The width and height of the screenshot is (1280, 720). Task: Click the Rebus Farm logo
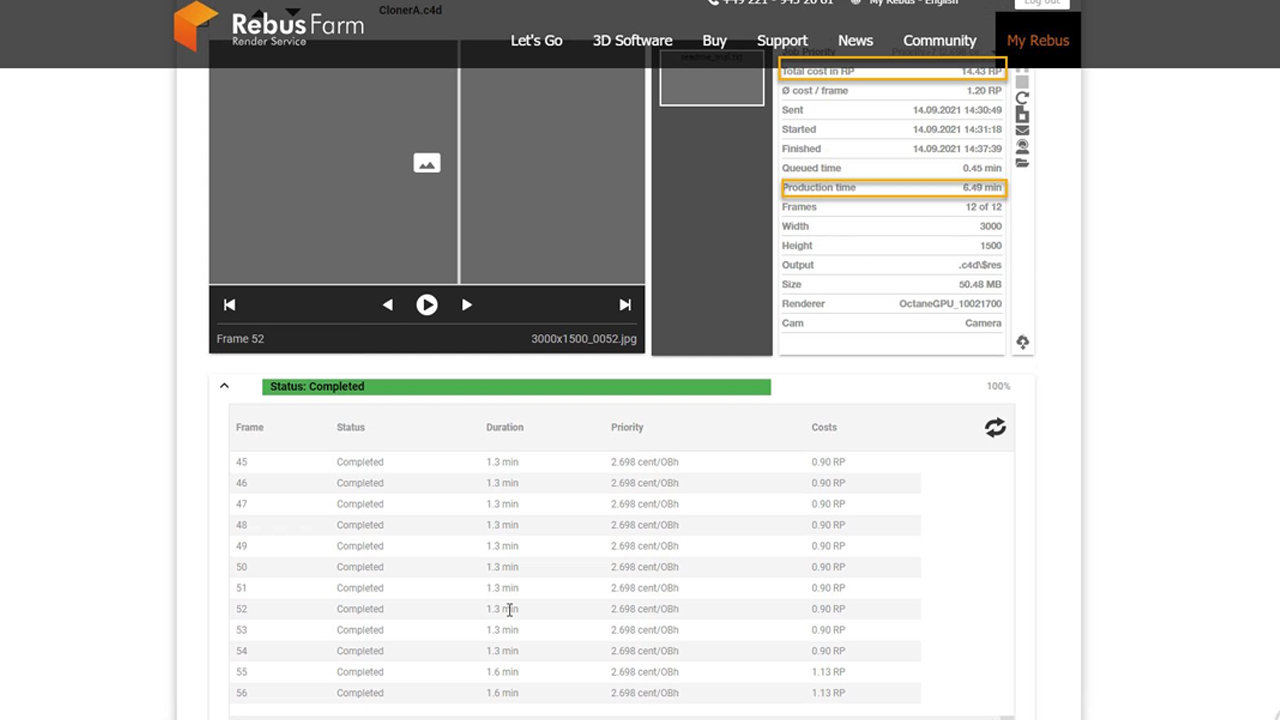pos(269,26)
